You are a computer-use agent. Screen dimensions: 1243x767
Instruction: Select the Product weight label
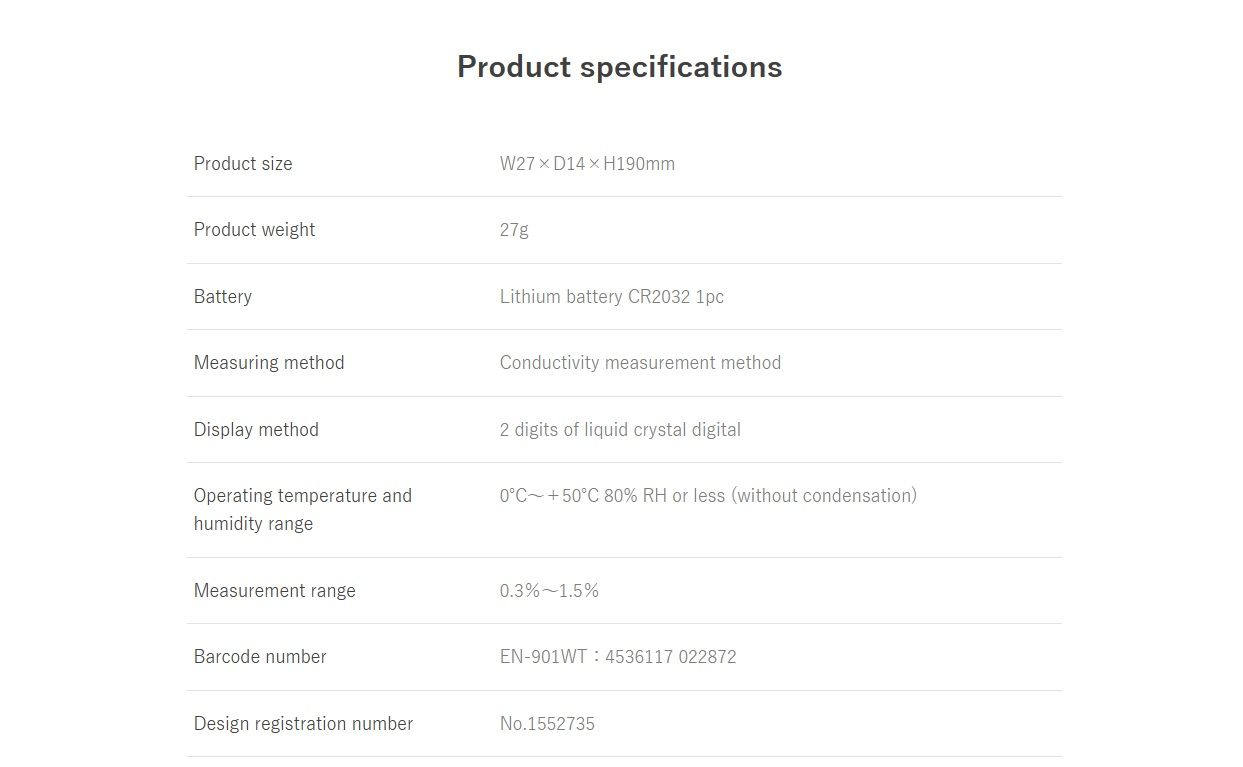[254, 230]
